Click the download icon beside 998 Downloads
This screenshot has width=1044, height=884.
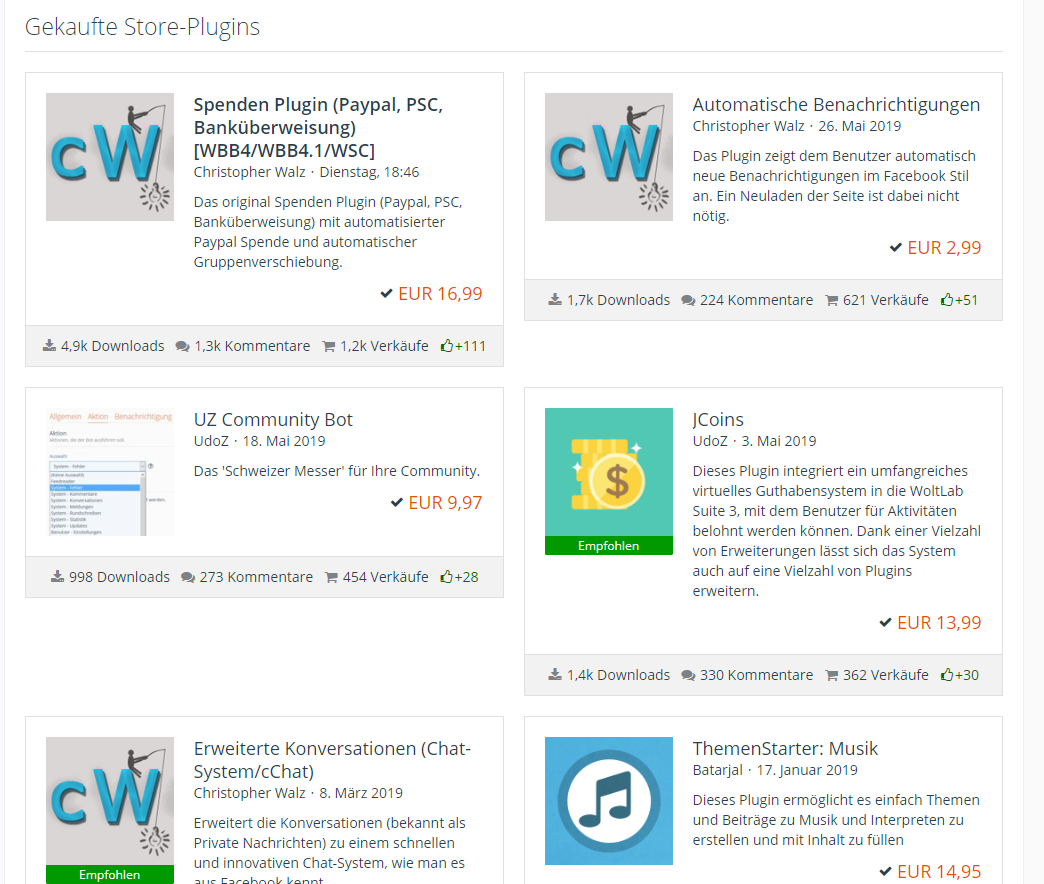coord(57,577)
